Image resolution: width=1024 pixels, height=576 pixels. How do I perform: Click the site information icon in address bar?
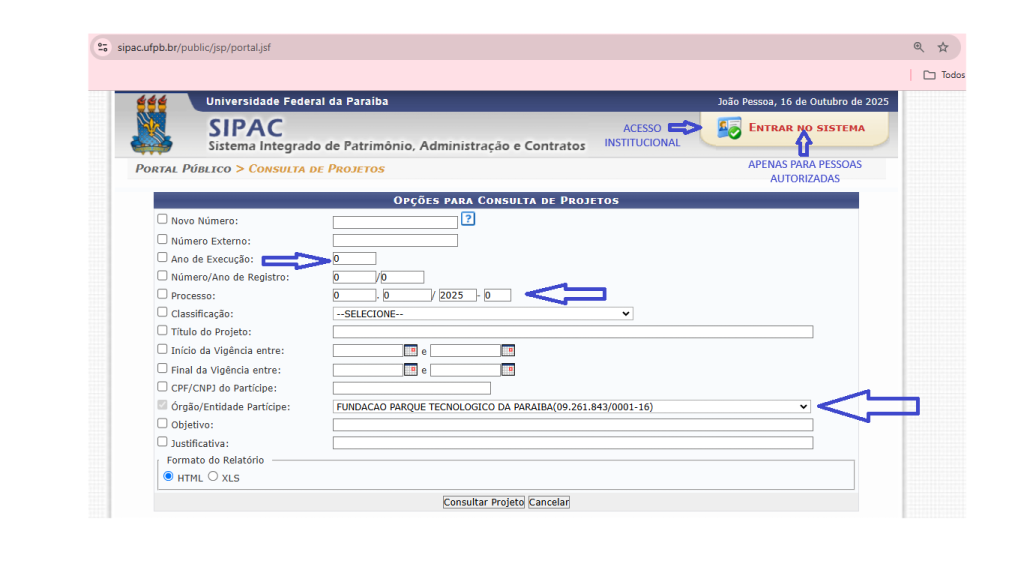point(102,47)
